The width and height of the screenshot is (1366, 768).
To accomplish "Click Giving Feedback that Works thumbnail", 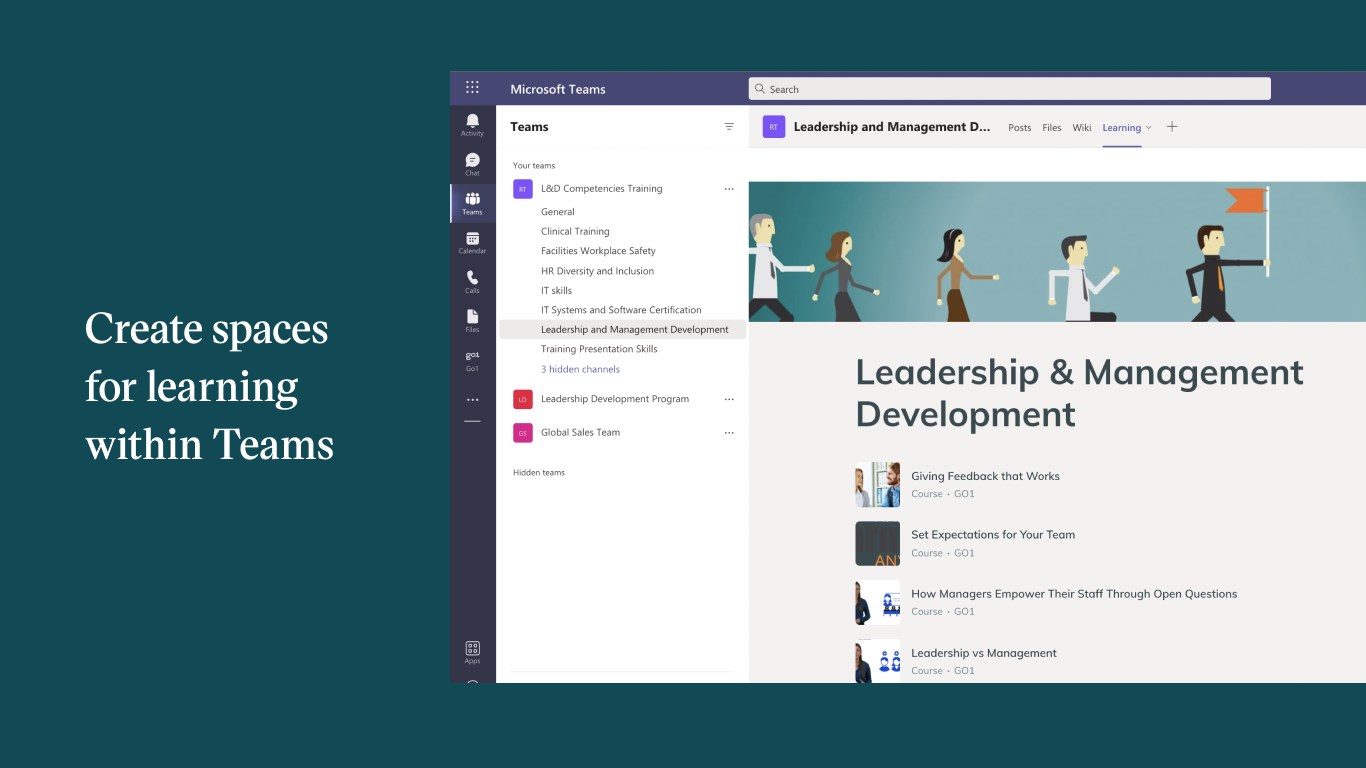I will tap(877, 485).
